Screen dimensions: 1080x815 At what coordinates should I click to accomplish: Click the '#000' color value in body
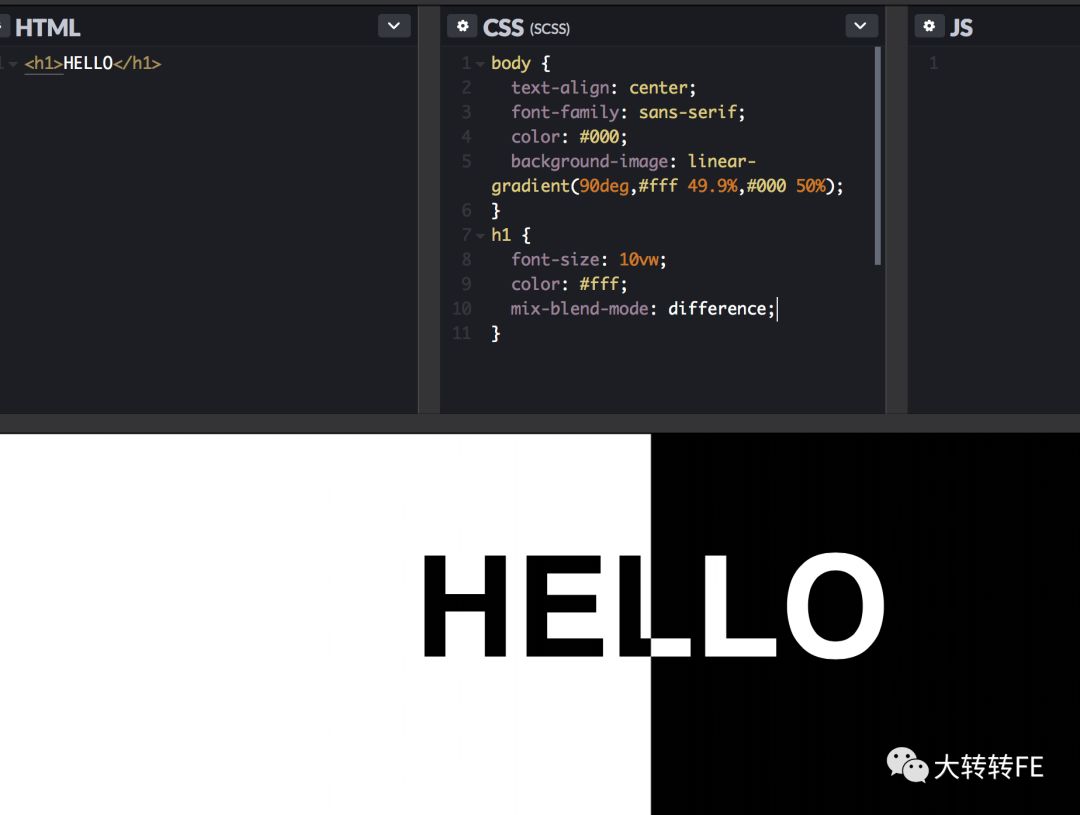coord(599,137)
